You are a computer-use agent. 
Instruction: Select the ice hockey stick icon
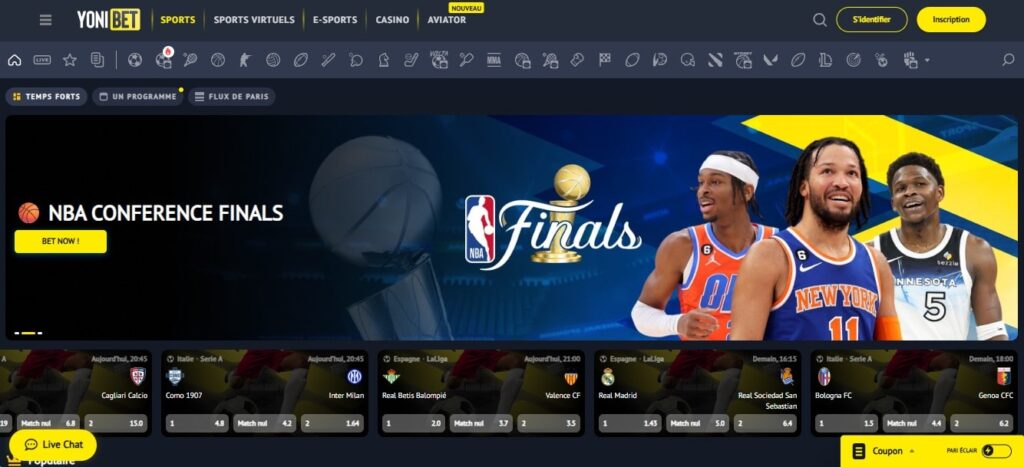411,60
